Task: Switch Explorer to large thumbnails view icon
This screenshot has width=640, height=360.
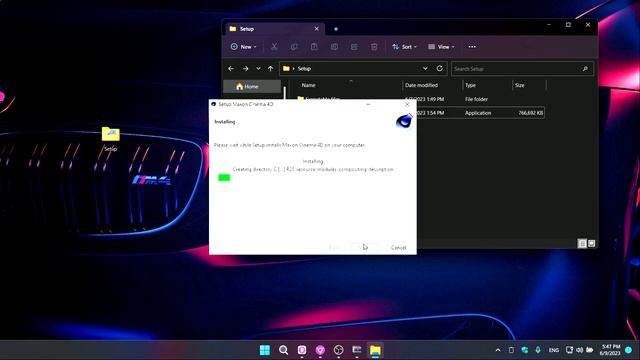Action: 591,243
